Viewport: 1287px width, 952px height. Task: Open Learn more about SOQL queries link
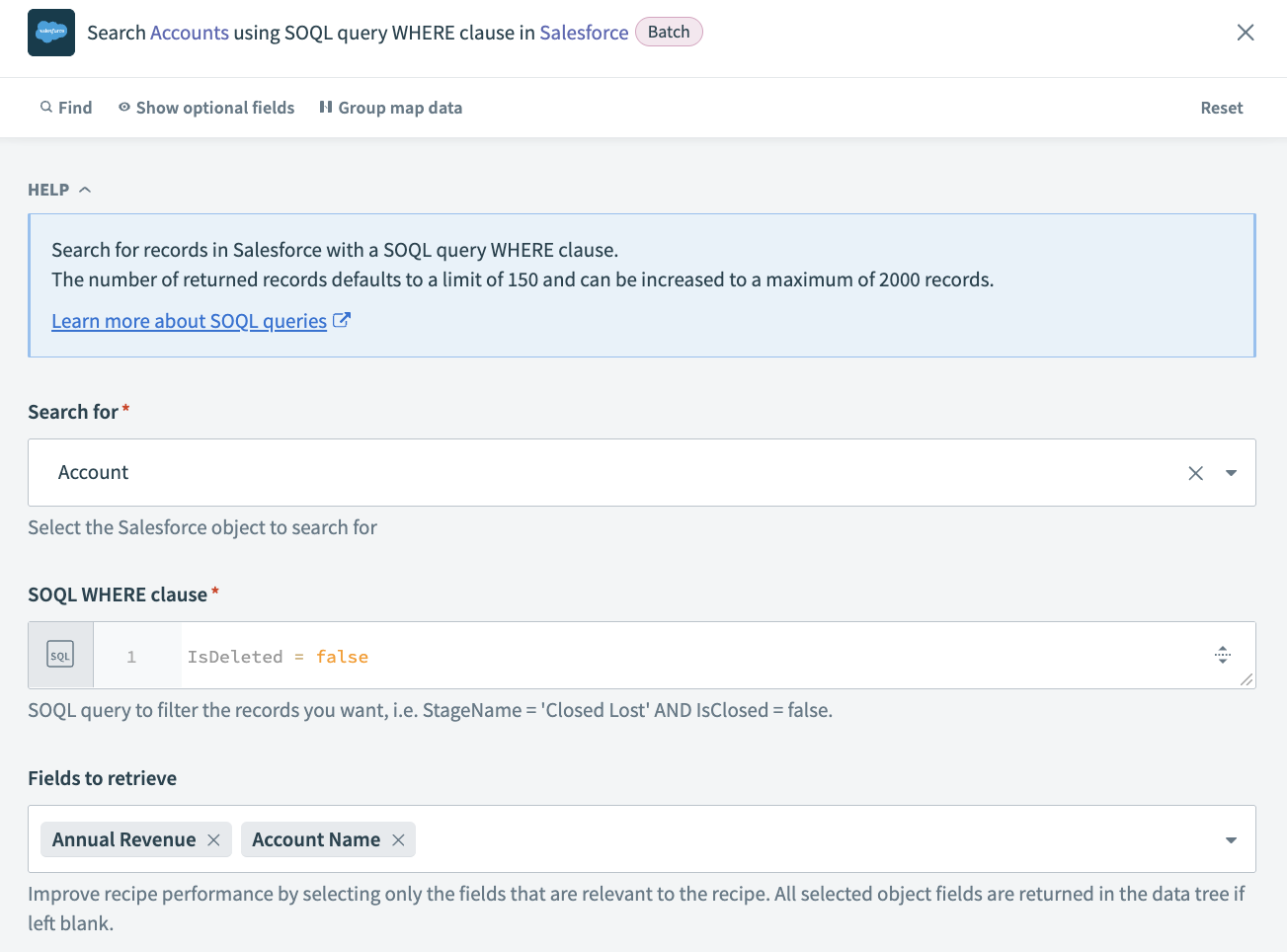click(x=189, y=321)
